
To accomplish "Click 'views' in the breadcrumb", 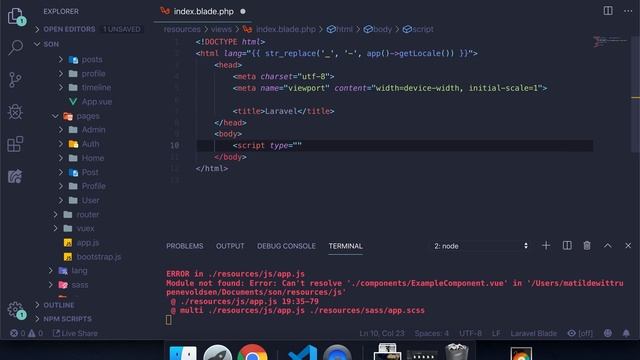I will [221, 29].
